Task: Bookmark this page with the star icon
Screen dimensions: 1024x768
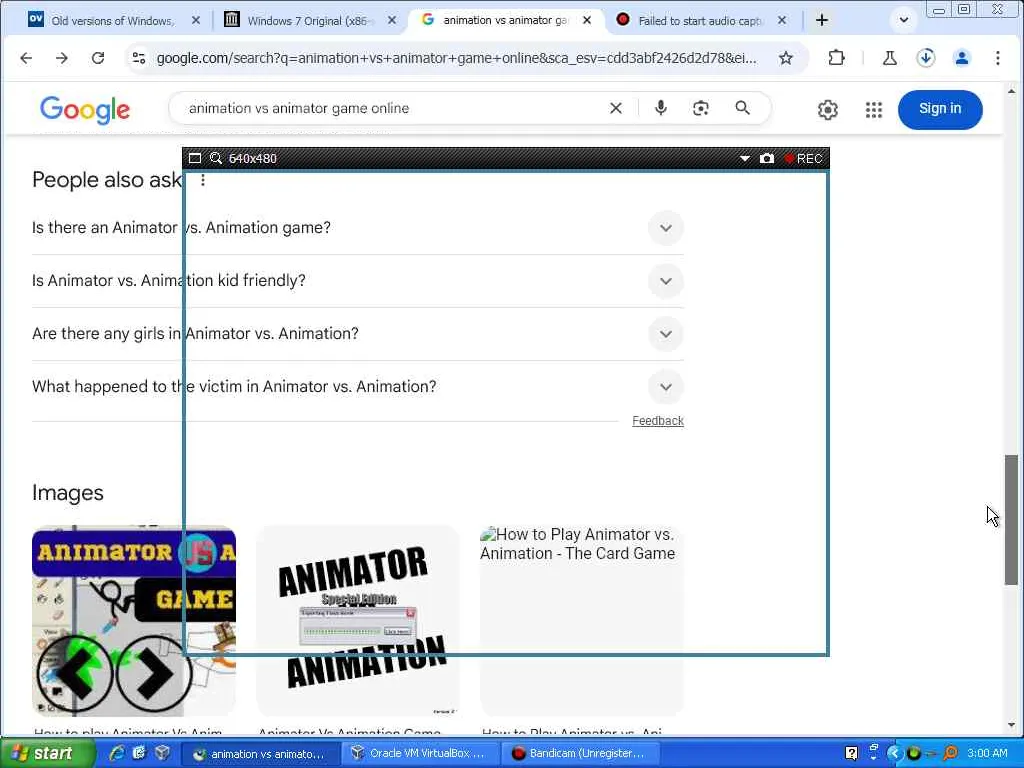Action: click(786, 58)
